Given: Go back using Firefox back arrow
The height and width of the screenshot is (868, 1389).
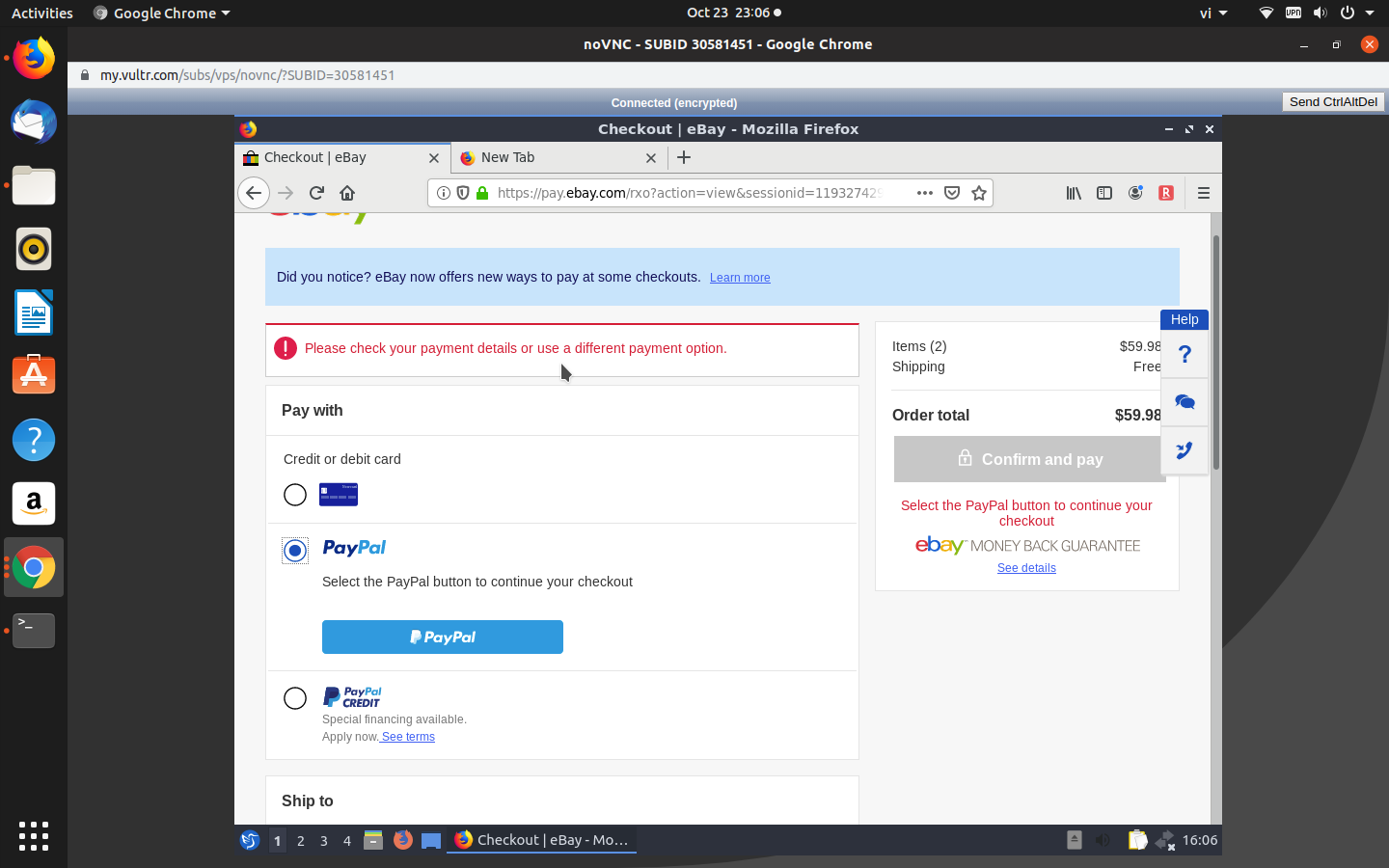Looking at the screenshot, I should (x=254, y=193).
